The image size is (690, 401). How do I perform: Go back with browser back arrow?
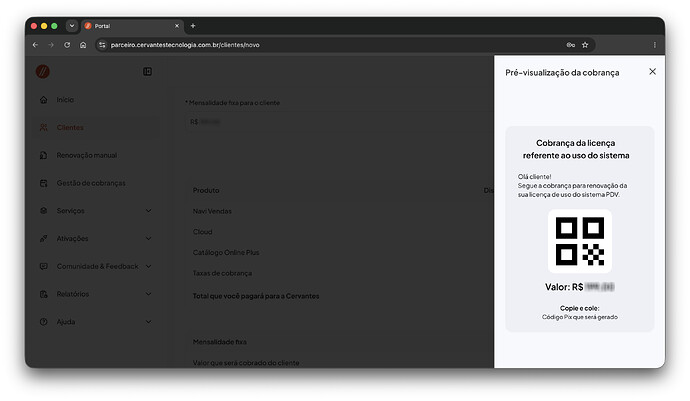[35, 45]
